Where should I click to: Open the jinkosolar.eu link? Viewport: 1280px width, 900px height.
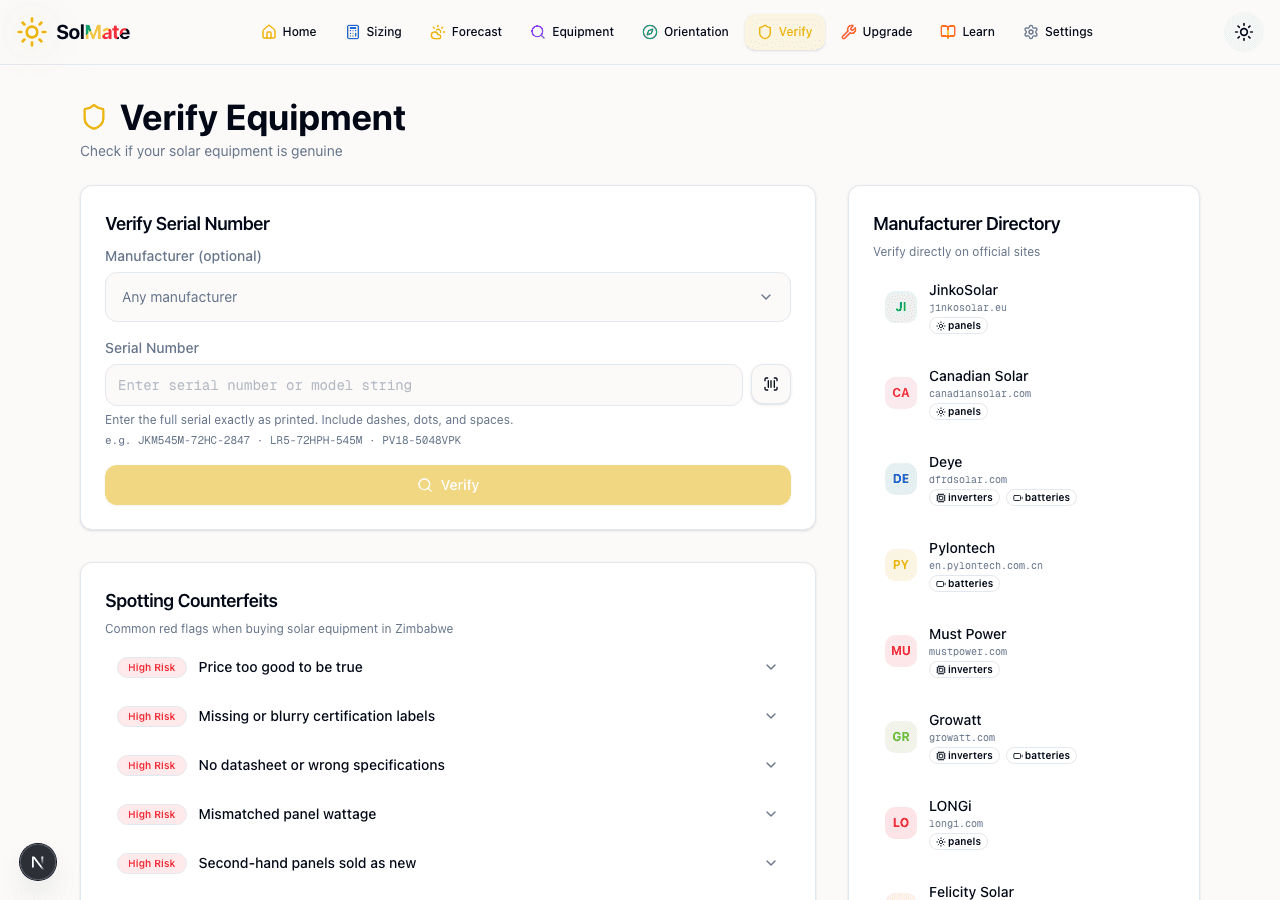coord(967,308)
